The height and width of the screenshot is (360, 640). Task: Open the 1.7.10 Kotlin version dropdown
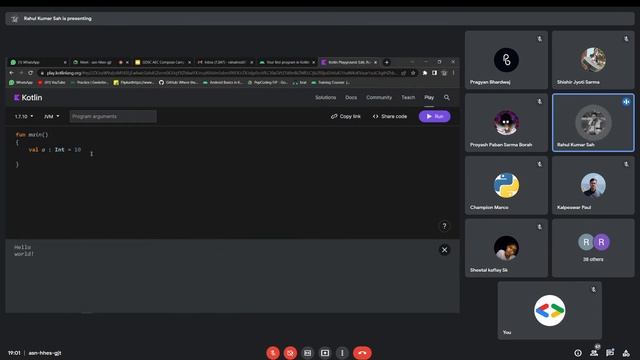pos(24,116)
